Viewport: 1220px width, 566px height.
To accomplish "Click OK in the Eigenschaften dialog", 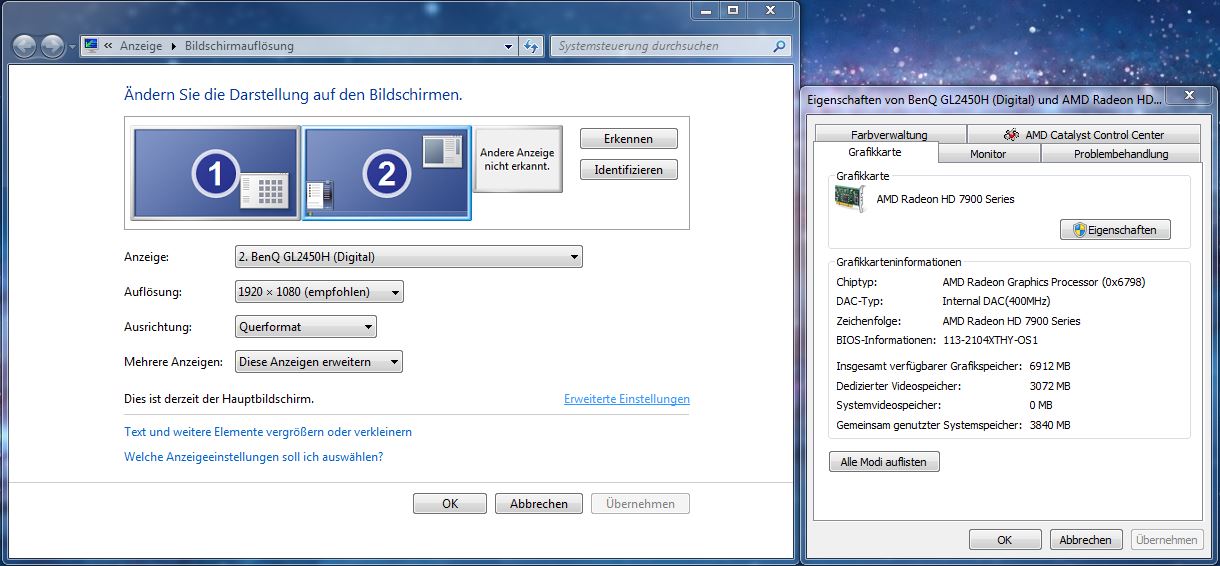I will tap(1005, 540).
